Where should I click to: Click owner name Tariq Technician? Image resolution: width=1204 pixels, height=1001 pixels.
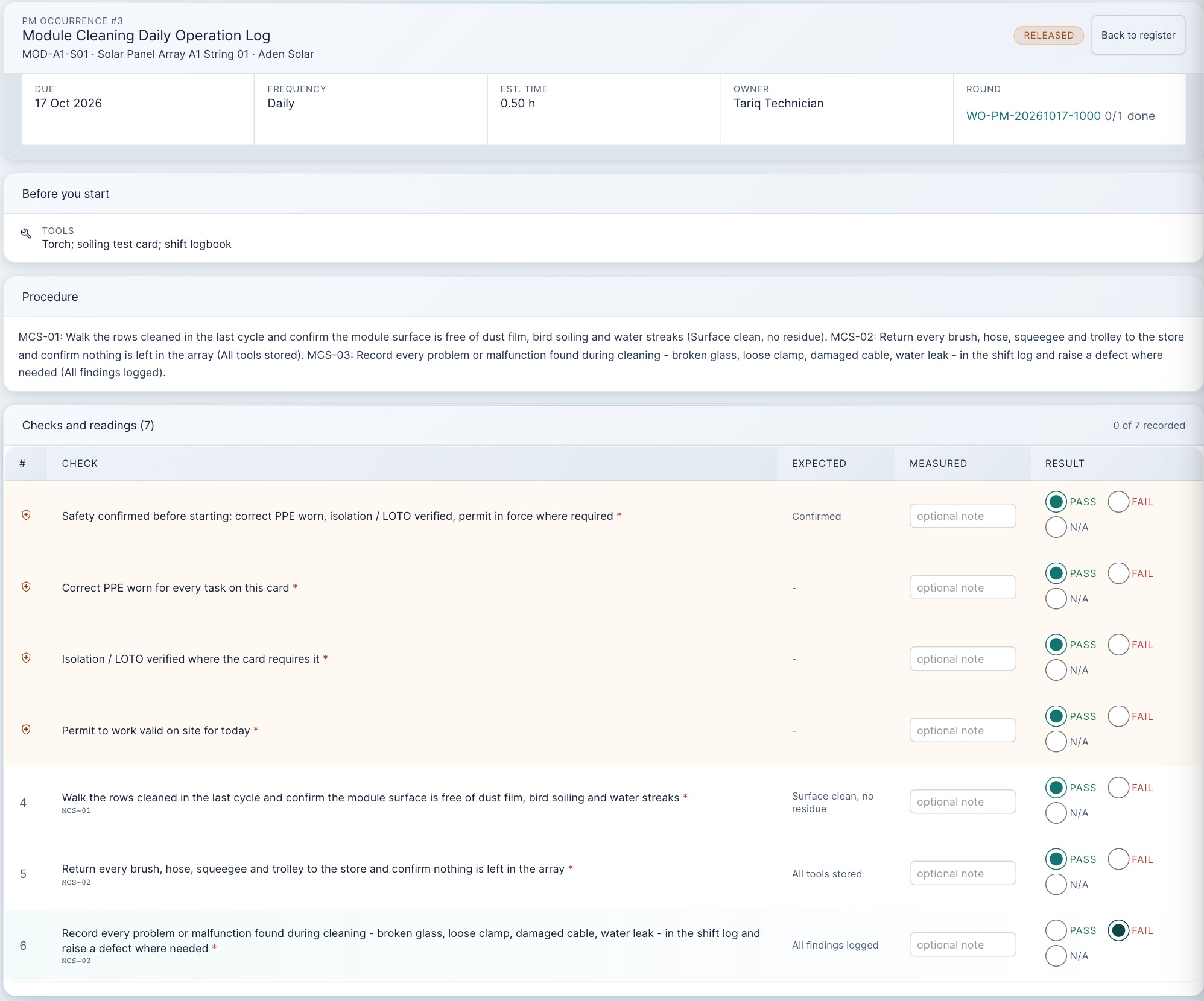[x=778, y=103]
